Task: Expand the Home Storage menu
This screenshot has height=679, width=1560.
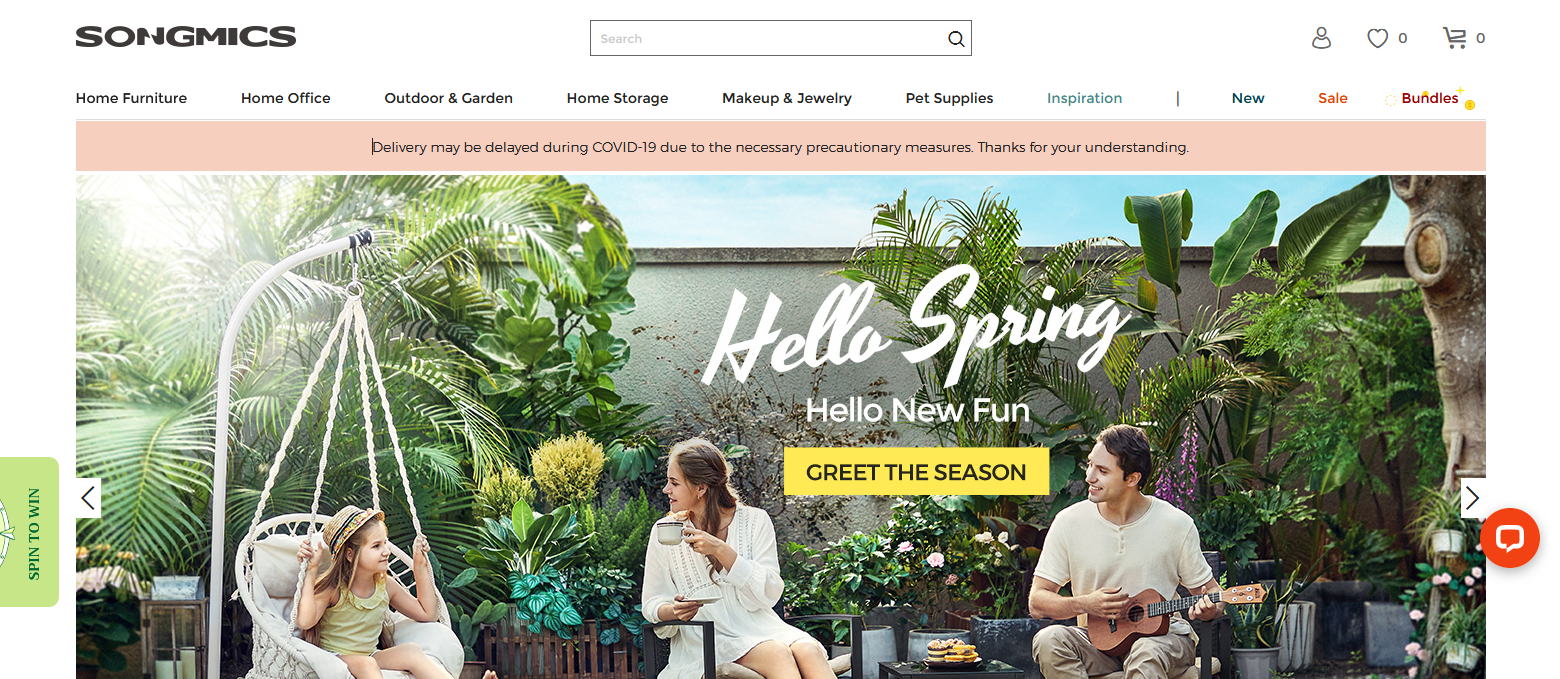Action: coord(617,98)
